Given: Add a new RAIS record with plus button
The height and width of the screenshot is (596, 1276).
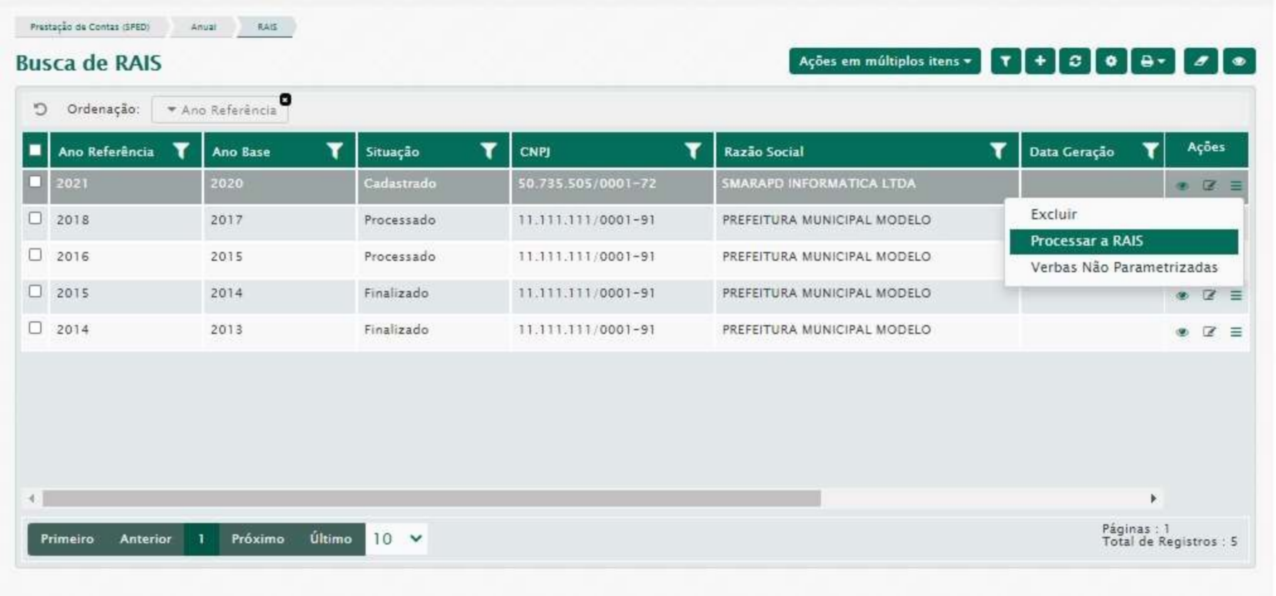Looking at the screenshot, I should pyautogui.click(x=1041, y=62).
